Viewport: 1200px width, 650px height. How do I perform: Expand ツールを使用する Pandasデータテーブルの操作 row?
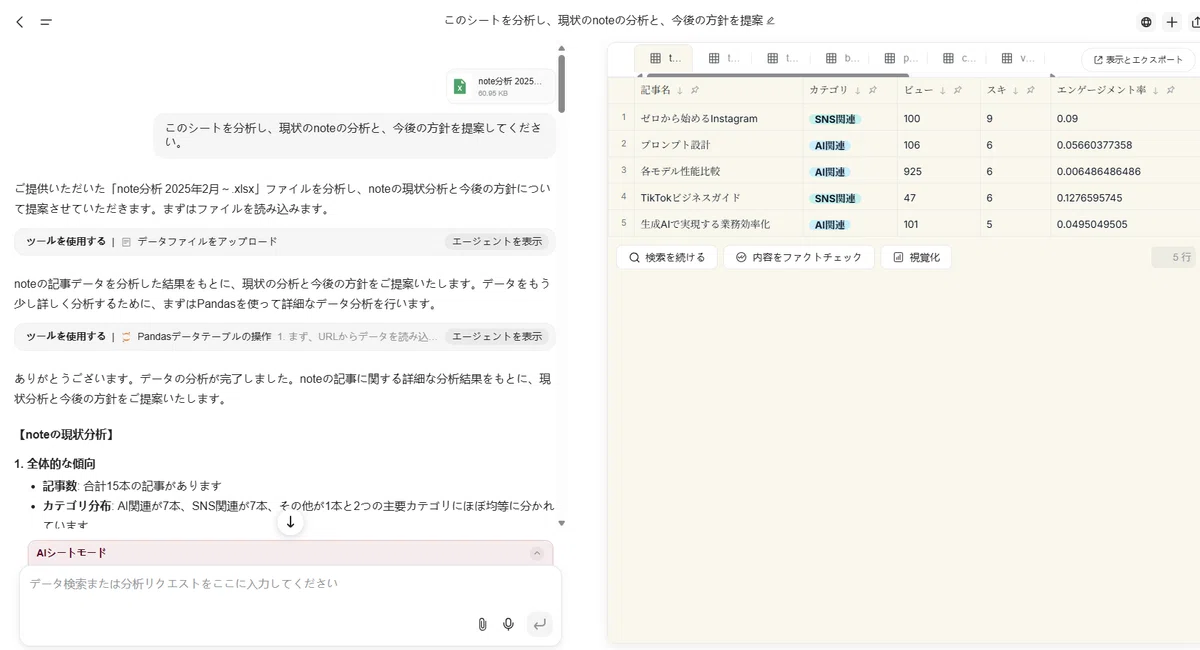point(285,336)
